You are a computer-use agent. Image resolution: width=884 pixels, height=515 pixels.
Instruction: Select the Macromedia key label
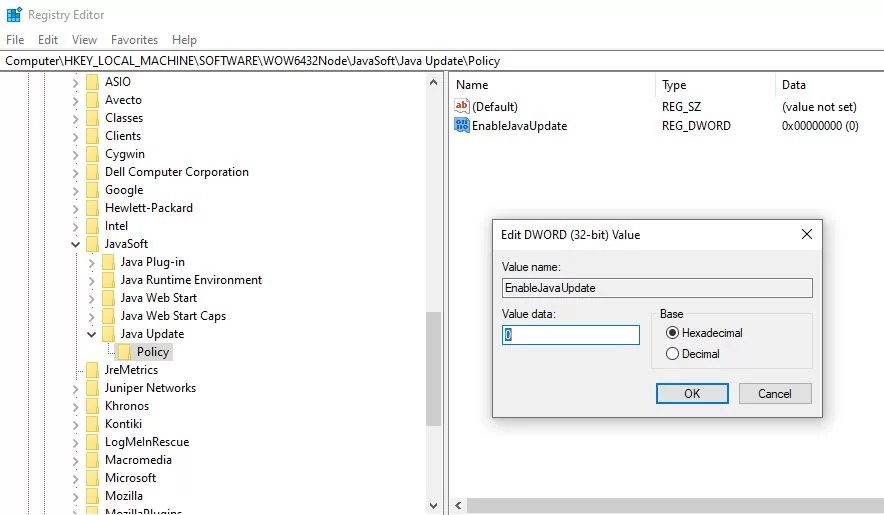click(x=138, y=460)
